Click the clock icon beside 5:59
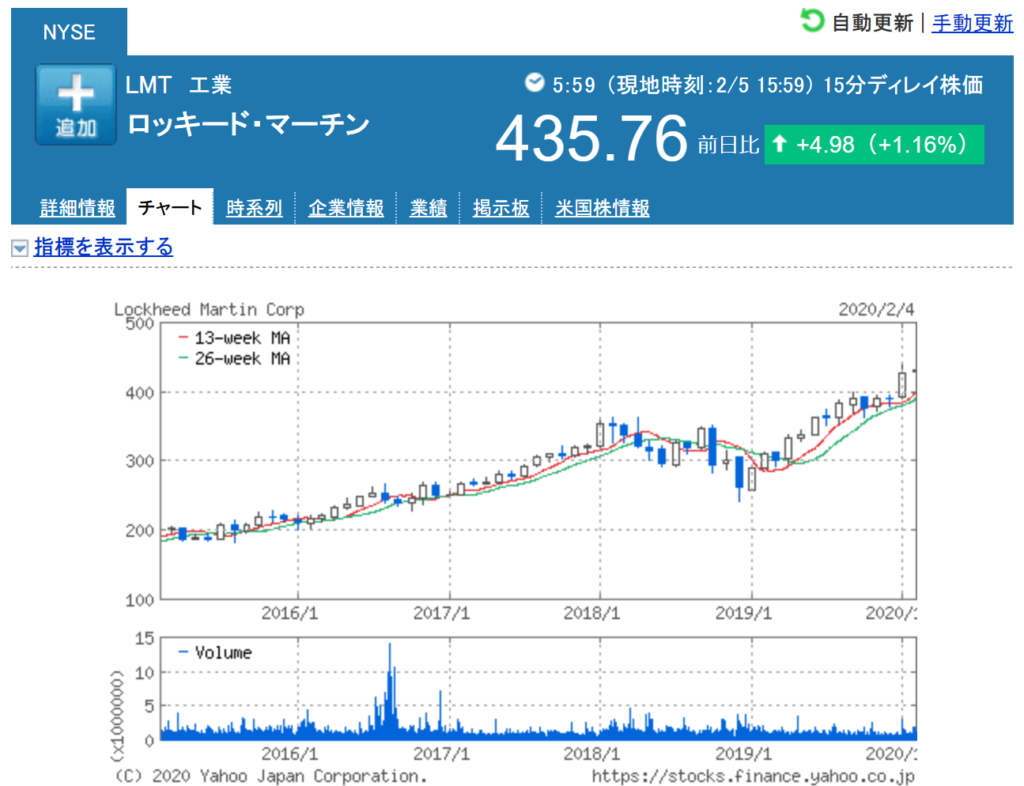 (x=535, y=83)
